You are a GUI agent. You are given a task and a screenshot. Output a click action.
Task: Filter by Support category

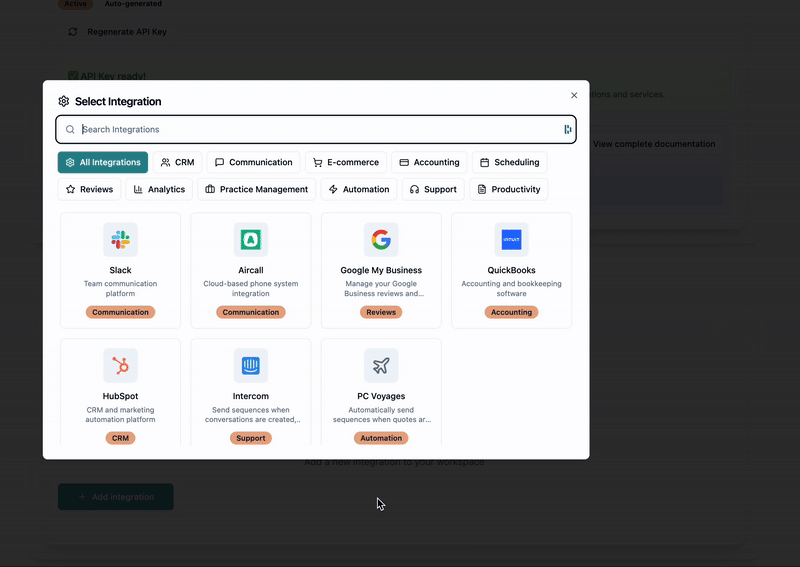pos(433,189)
